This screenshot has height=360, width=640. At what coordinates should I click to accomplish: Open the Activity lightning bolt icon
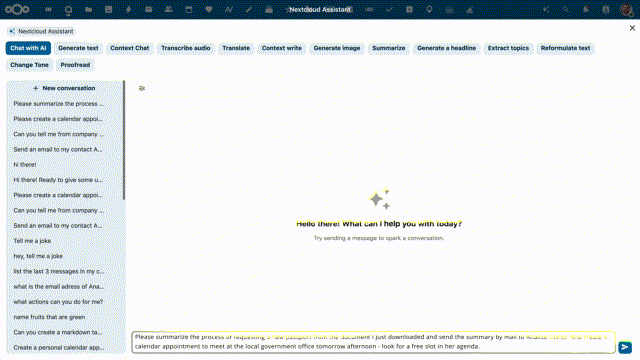coord(129,9)
